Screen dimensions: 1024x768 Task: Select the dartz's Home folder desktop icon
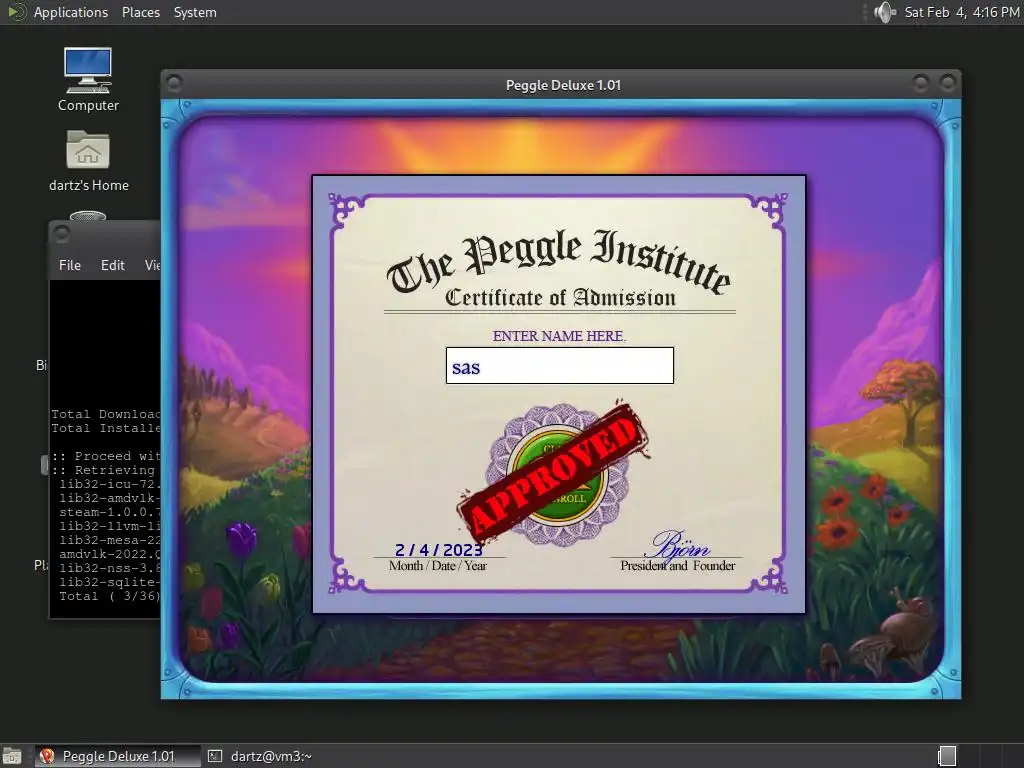coord(88,161)
